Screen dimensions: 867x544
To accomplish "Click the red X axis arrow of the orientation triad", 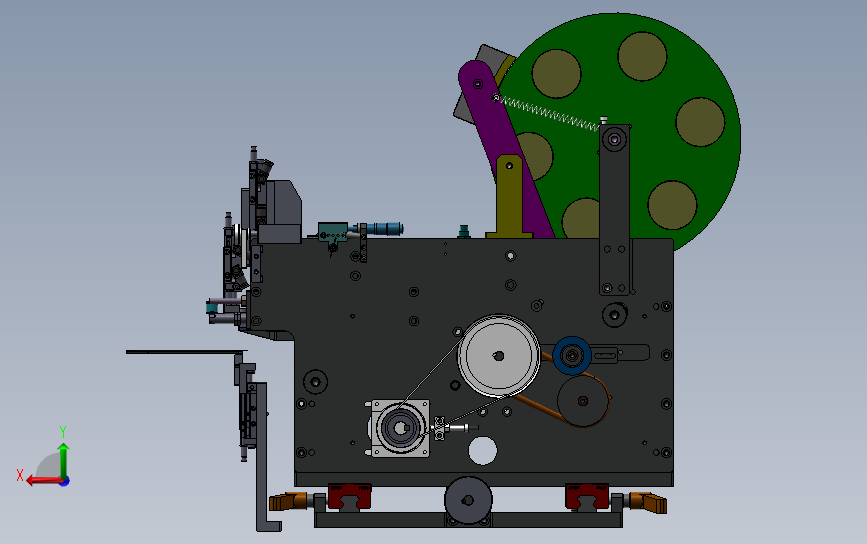I will (43, 480).
